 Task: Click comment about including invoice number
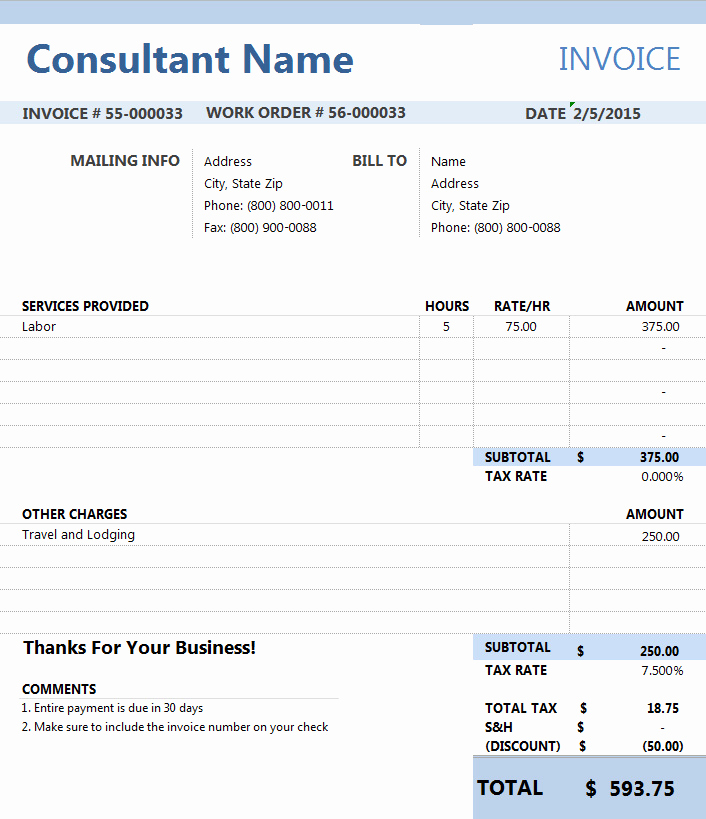[175, 727]
